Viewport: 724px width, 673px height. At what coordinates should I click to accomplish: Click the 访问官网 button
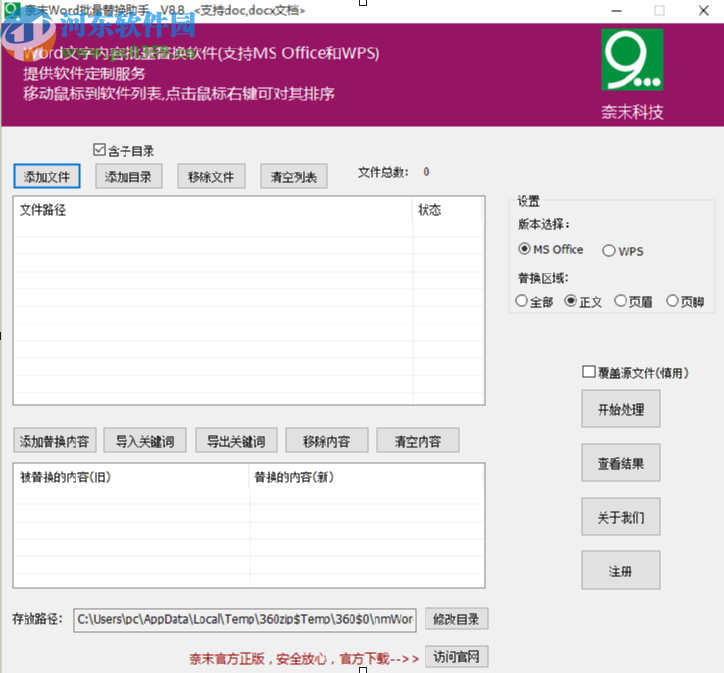456,656
